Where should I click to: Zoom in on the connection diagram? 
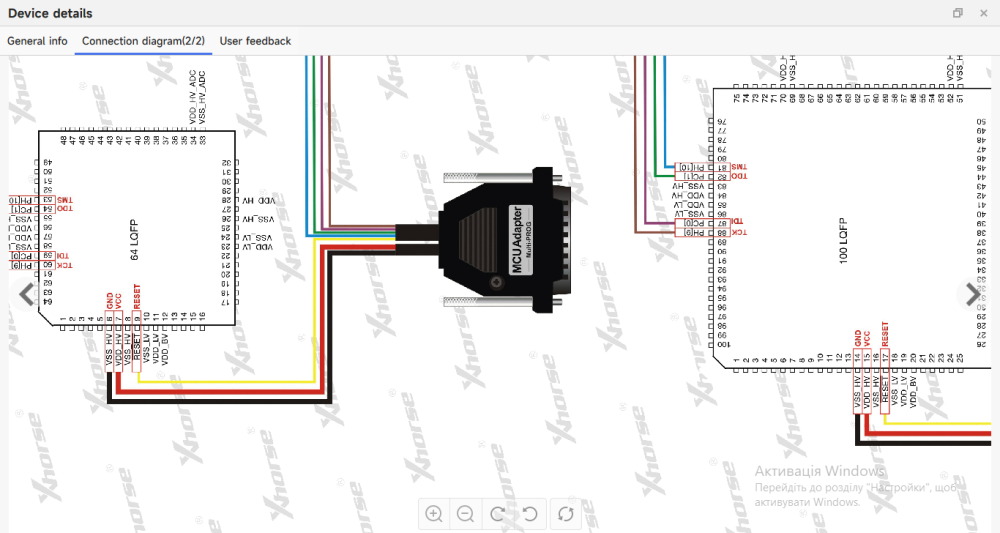[434, 514]
